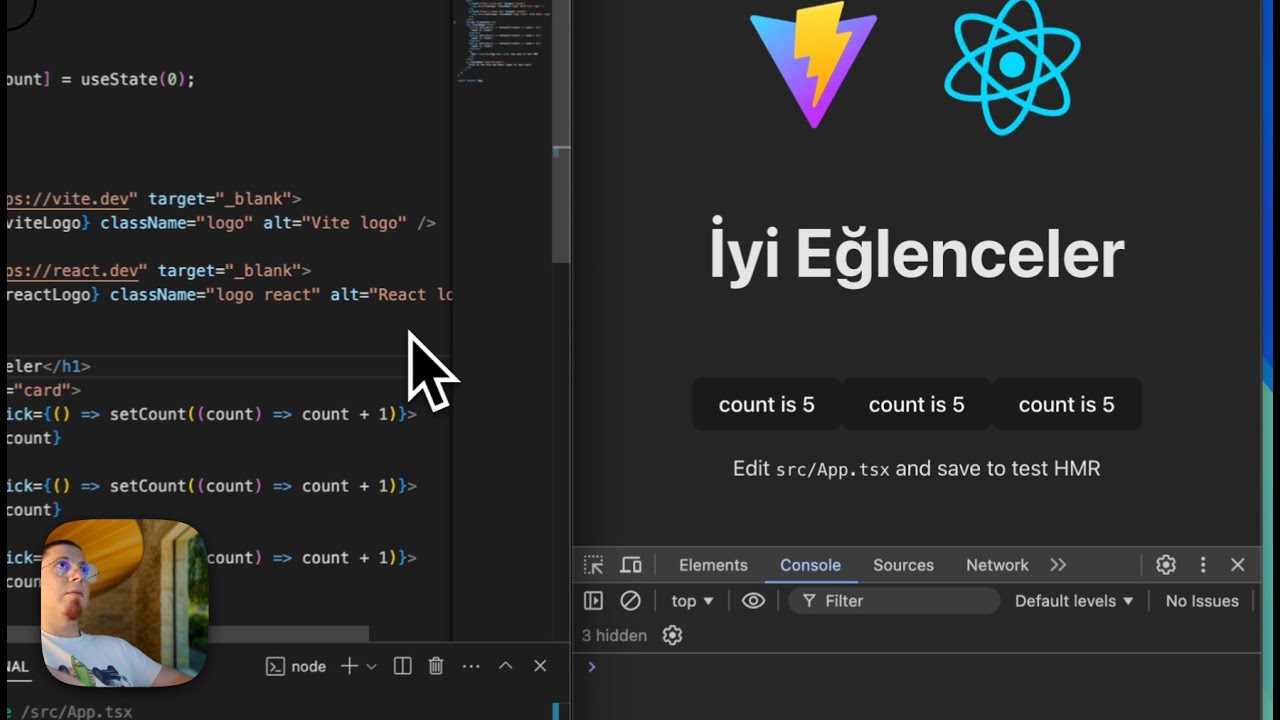Click the useState(0) code line

[101, 79]
